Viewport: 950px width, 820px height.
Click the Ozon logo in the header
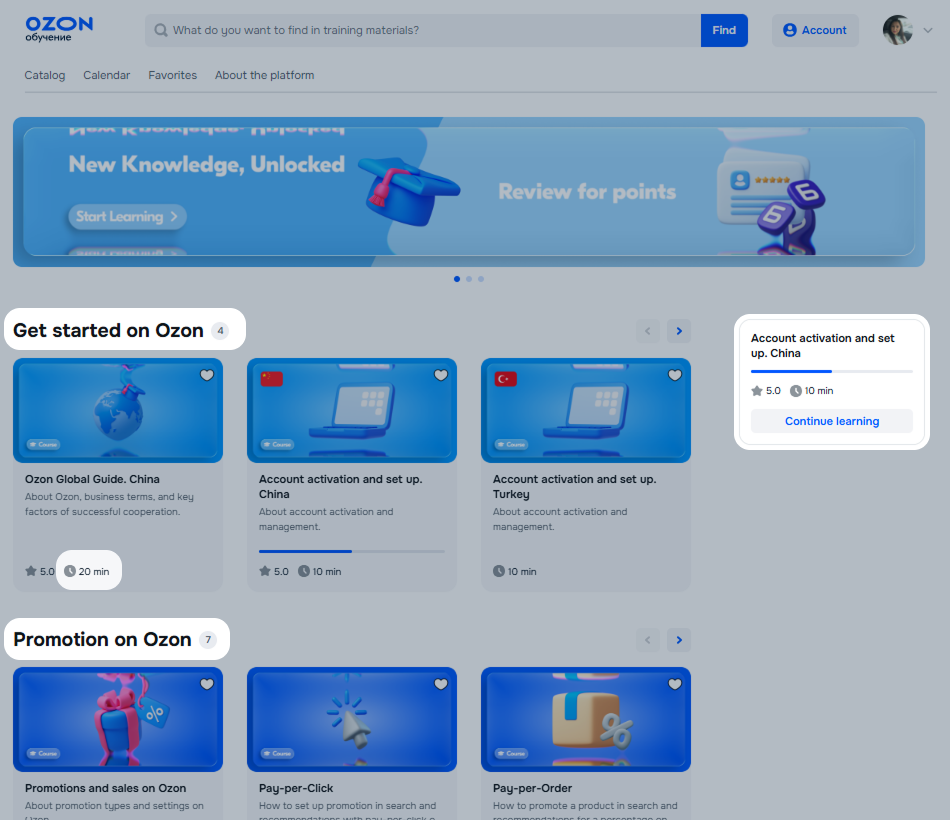coord(59,29)
